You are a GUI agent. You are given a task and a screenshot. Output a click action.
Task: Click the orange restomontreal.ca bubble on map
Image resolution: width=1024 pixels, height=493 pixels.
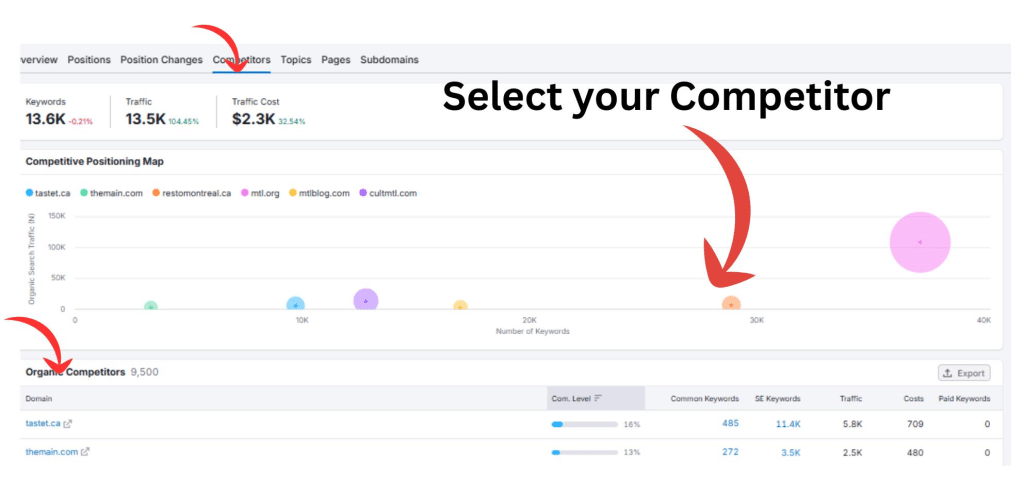[731, 305]
